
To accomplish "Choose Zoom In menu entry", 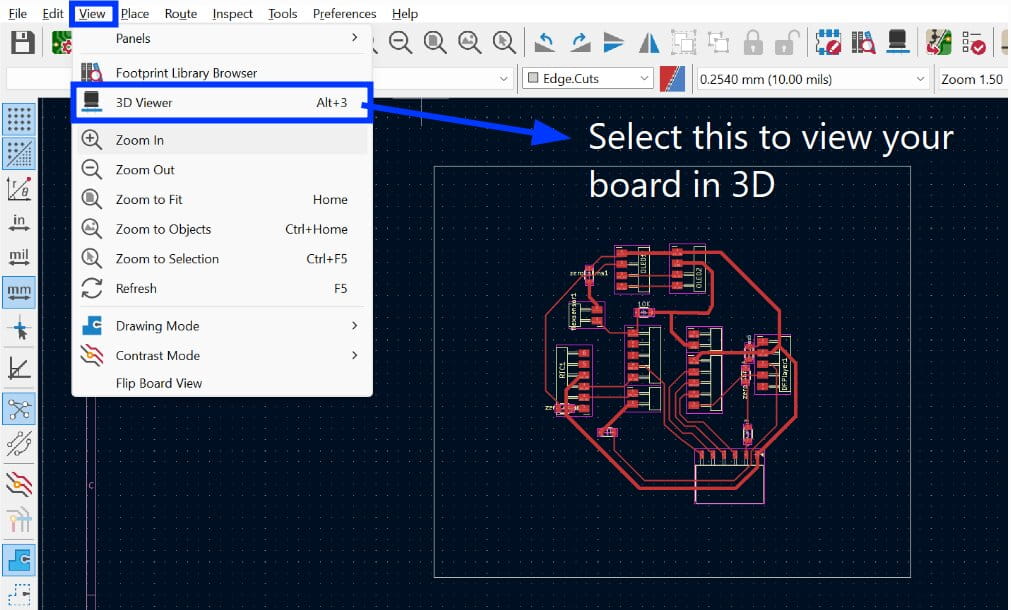I will [222, 140].
